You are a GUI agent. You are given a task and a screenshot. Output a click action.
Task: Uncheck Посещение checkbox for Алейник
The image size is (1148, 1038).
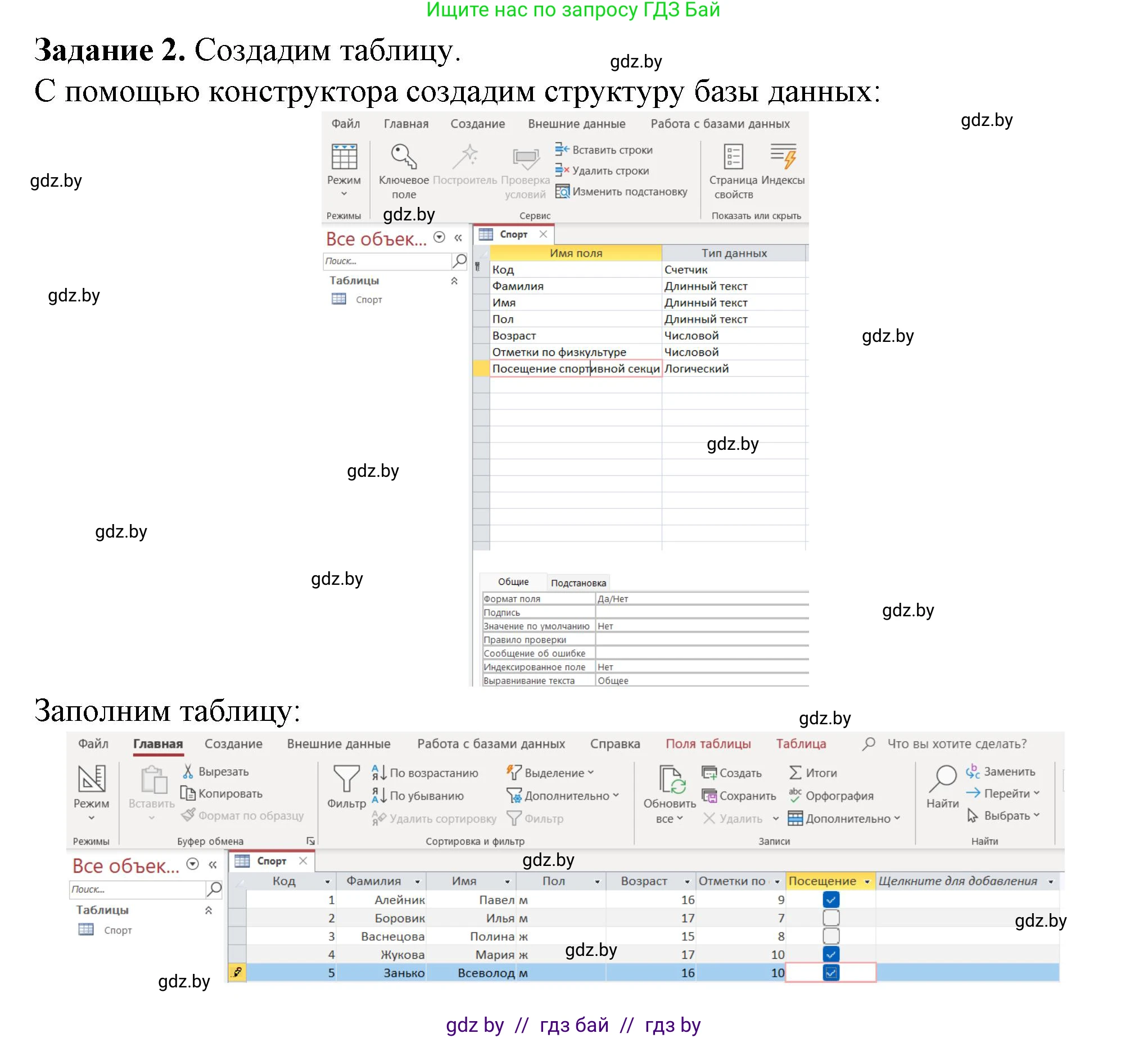(x=831, y=900)
